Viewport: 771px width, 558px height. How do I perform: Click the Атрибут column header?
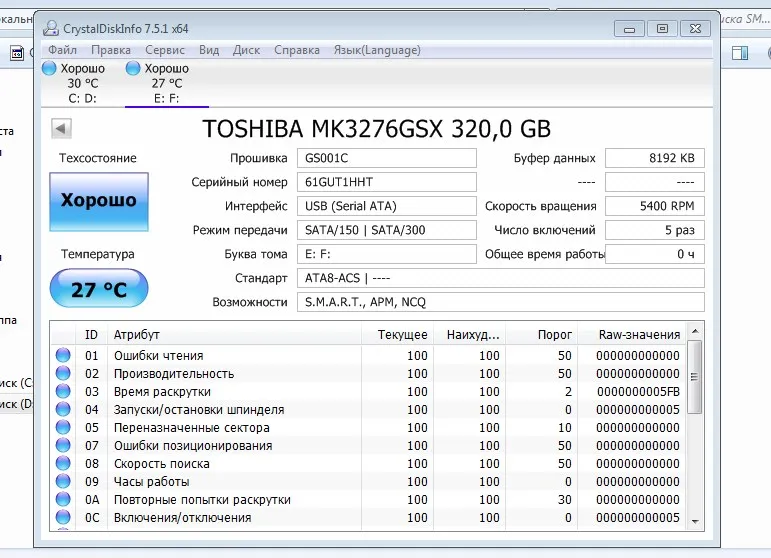[x=235, y=335]
